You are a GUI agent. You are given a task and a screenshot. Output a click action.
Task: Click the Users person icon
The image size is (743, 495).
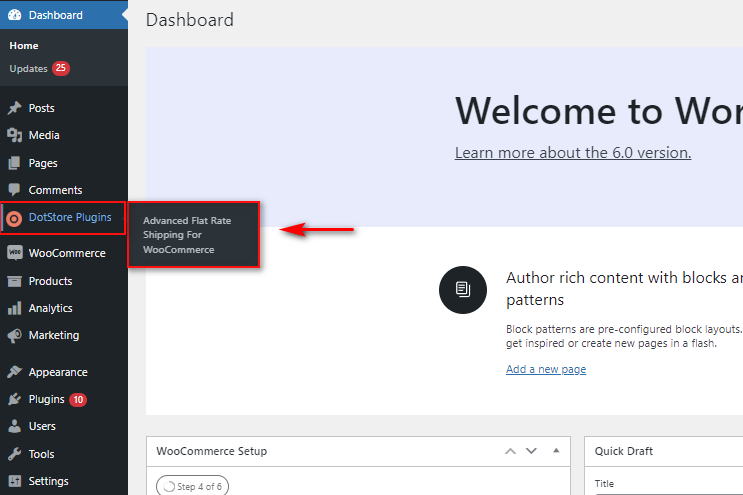(15, 426)
